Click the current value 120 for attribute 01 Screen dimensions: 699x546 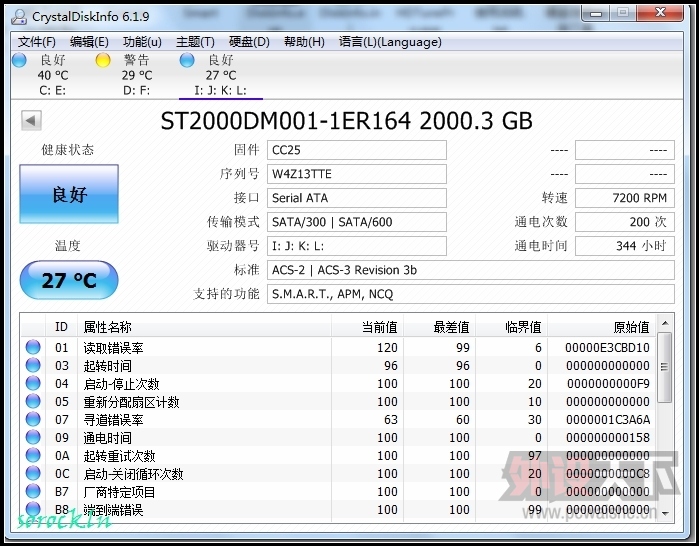coord(387,348)
